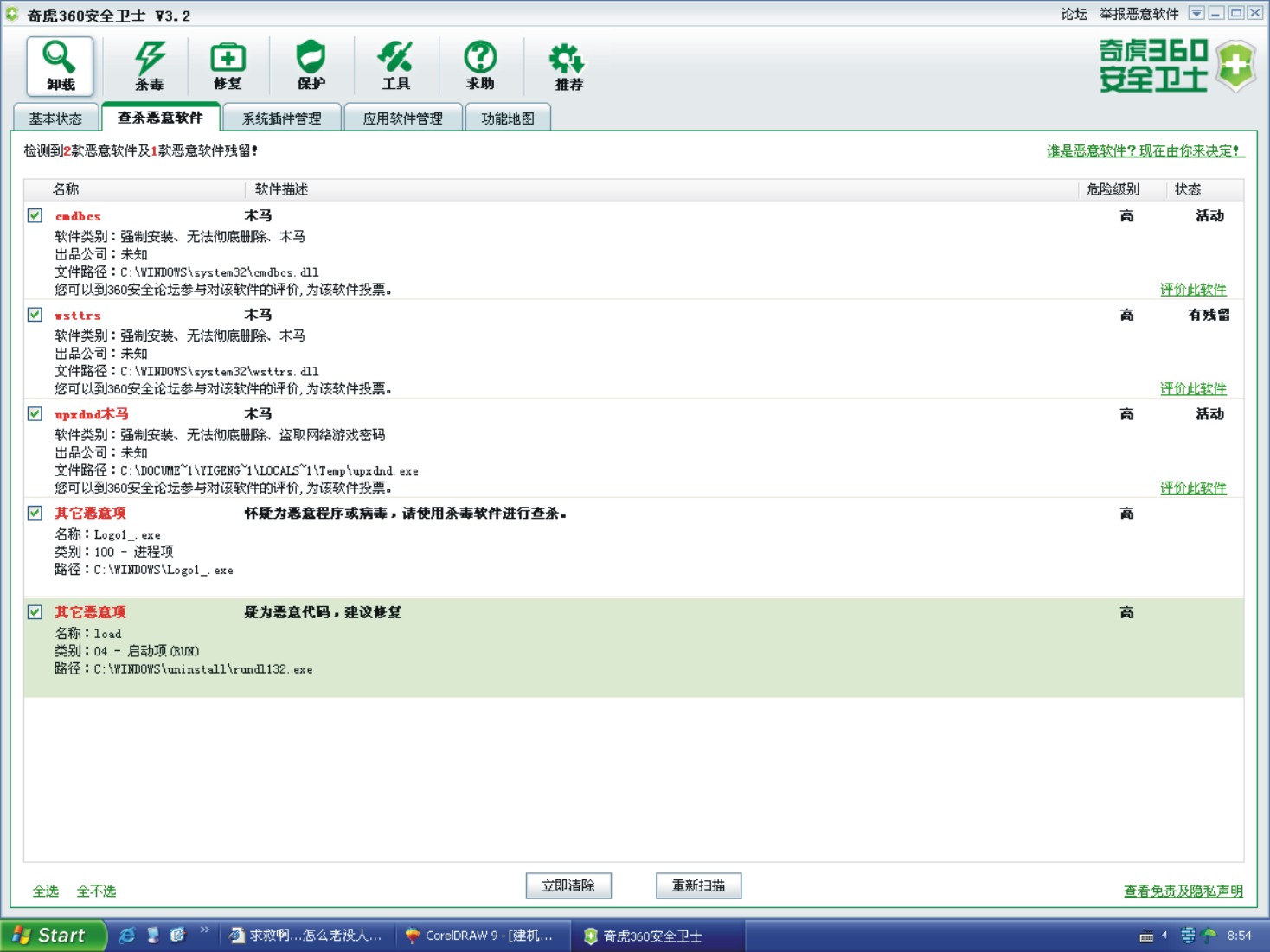Screen dimensions: 1270x952
Task: Click the wsttrs.dll file path text
Action: click(x=220, y=371)
